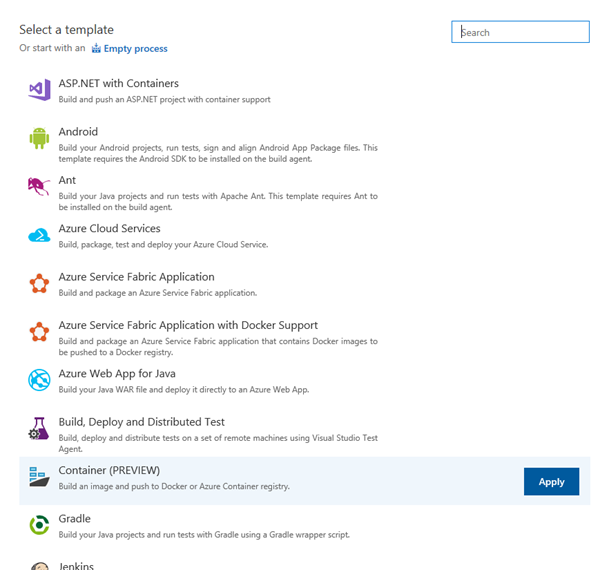
Task: Click 'Build, package, test and deploy' description
Action: tap(163, 245)
